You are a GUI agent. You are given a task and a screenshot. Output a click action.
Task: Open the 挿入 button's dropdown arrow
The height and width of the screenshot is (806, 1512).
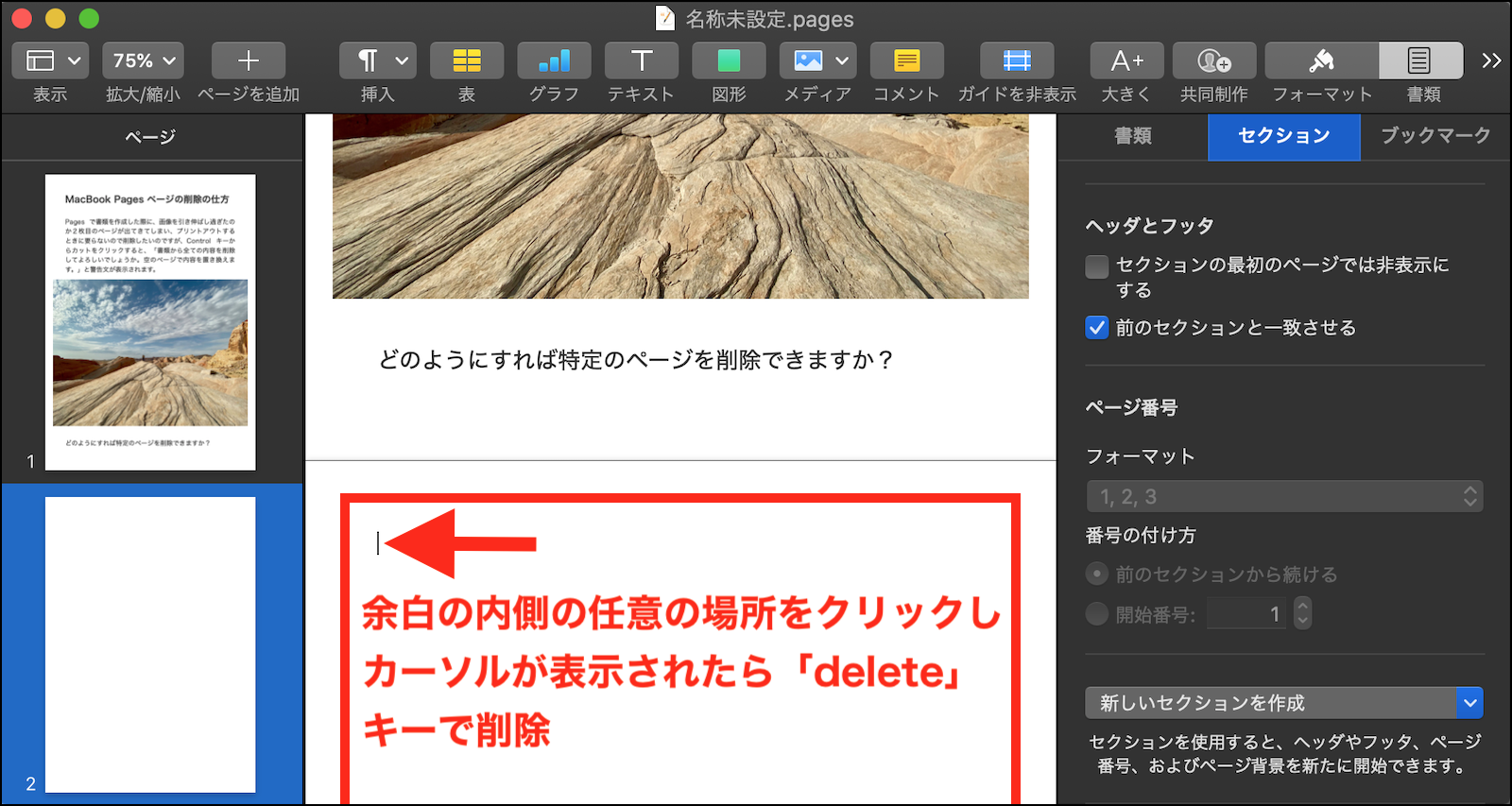click(x=402, y=60)
